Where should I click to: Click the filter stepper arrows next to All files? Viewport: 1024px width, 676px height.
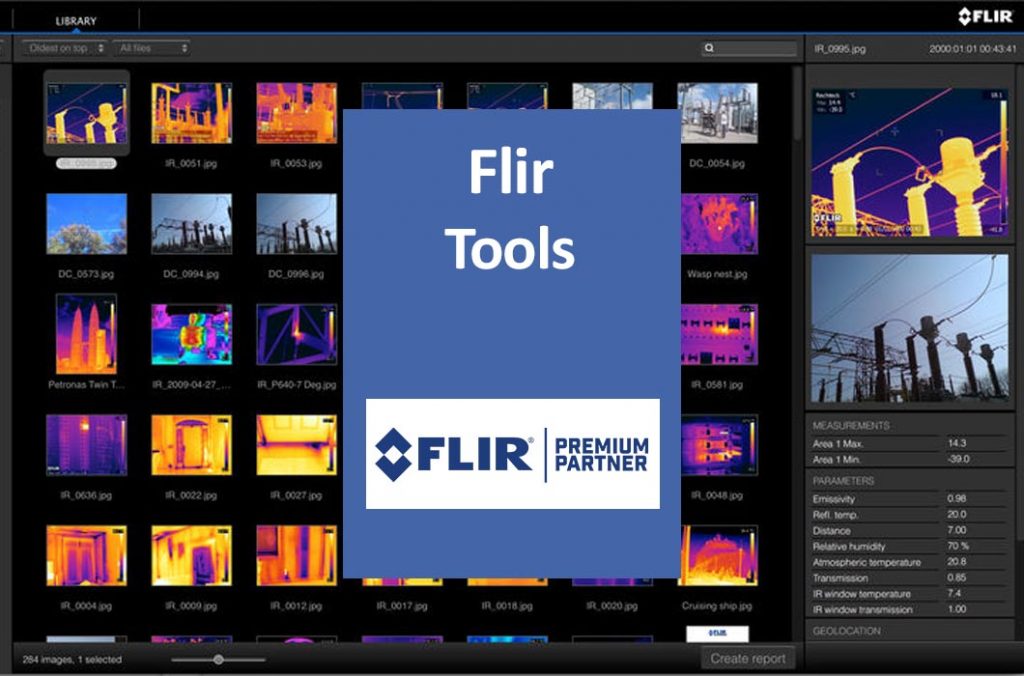(x=185, y=47)
